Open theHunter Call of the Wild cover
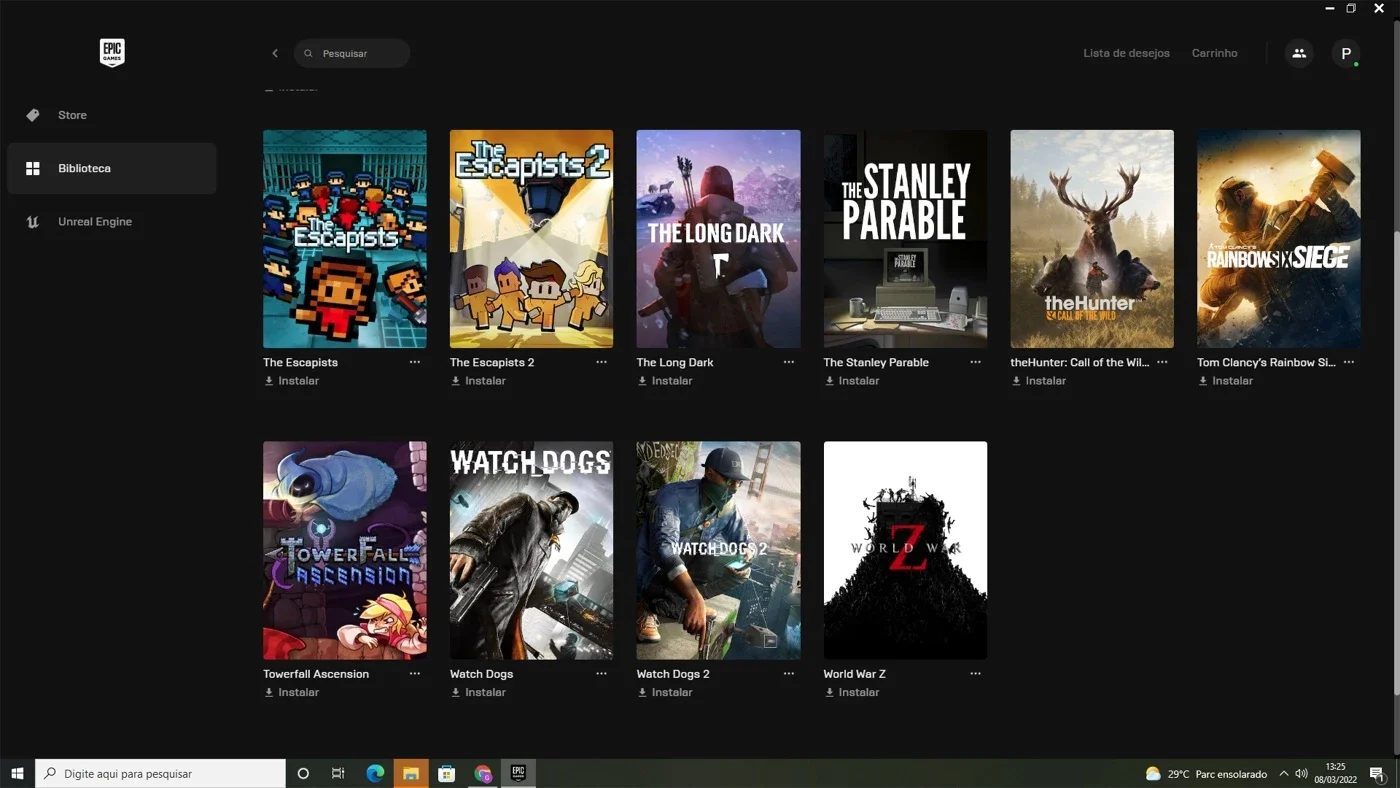 [x=1092, y=239]
